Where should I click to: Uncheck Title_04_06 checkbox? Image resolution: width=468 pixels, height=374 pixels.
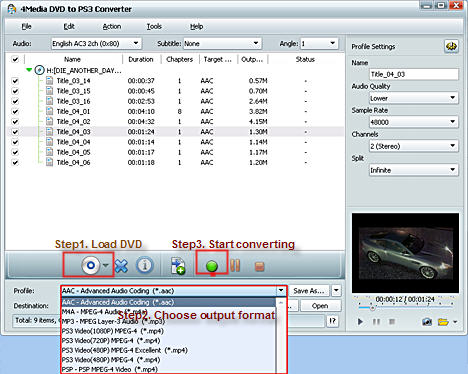tap(15, 162)
